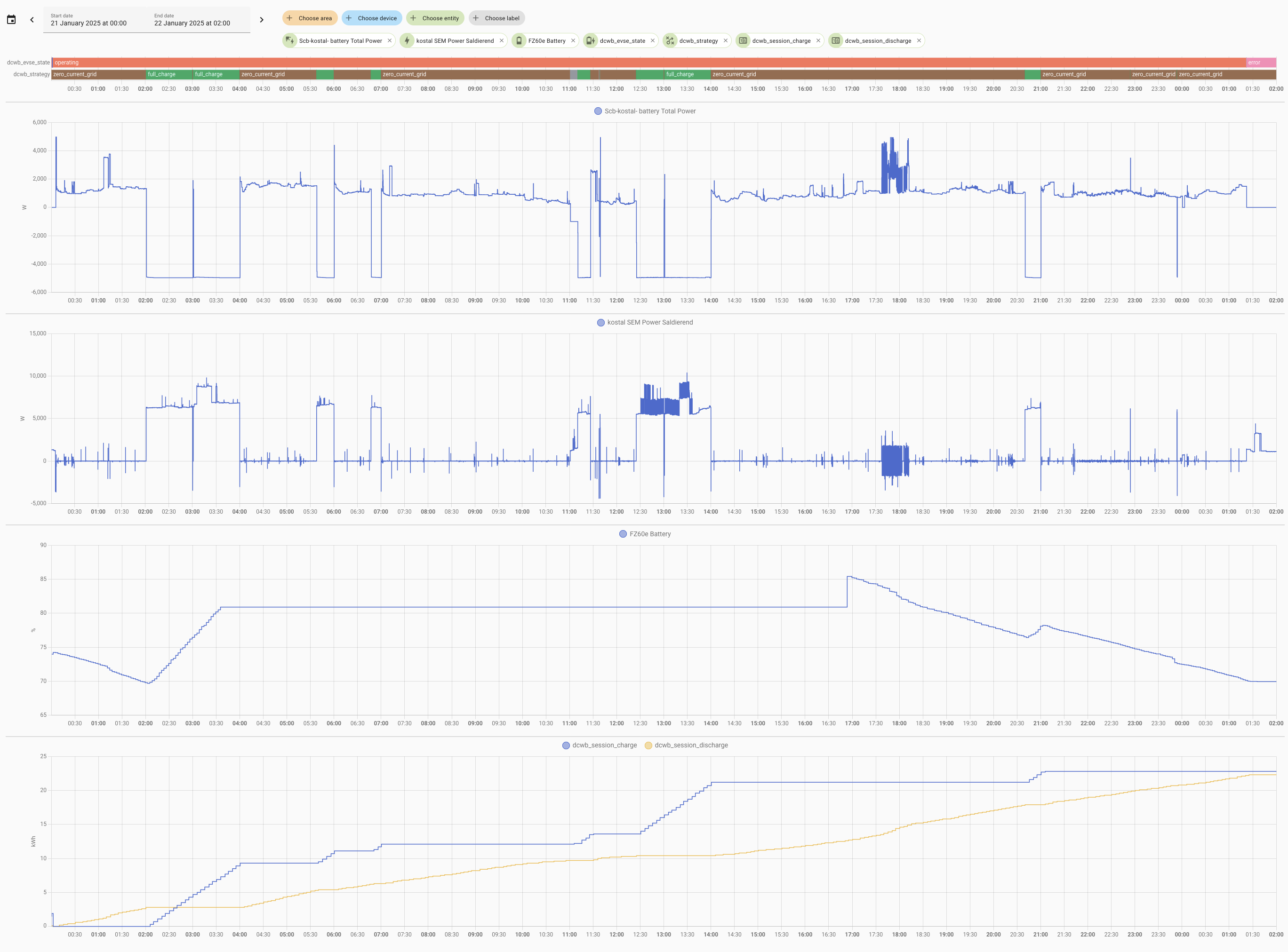Click the FZ60e Battery chip icon
1288x952 pixels.
click(519, 41)
